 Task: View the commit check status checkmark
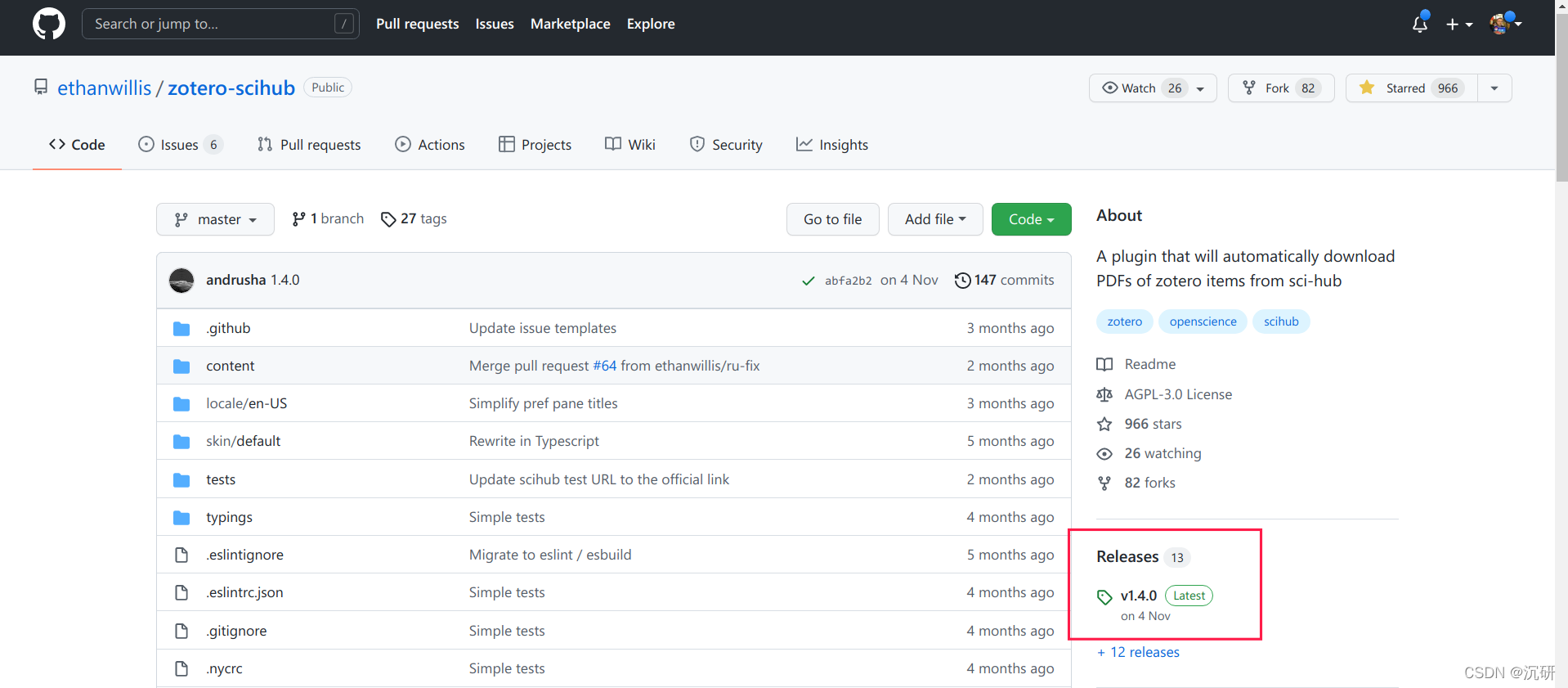coord(809,281)
